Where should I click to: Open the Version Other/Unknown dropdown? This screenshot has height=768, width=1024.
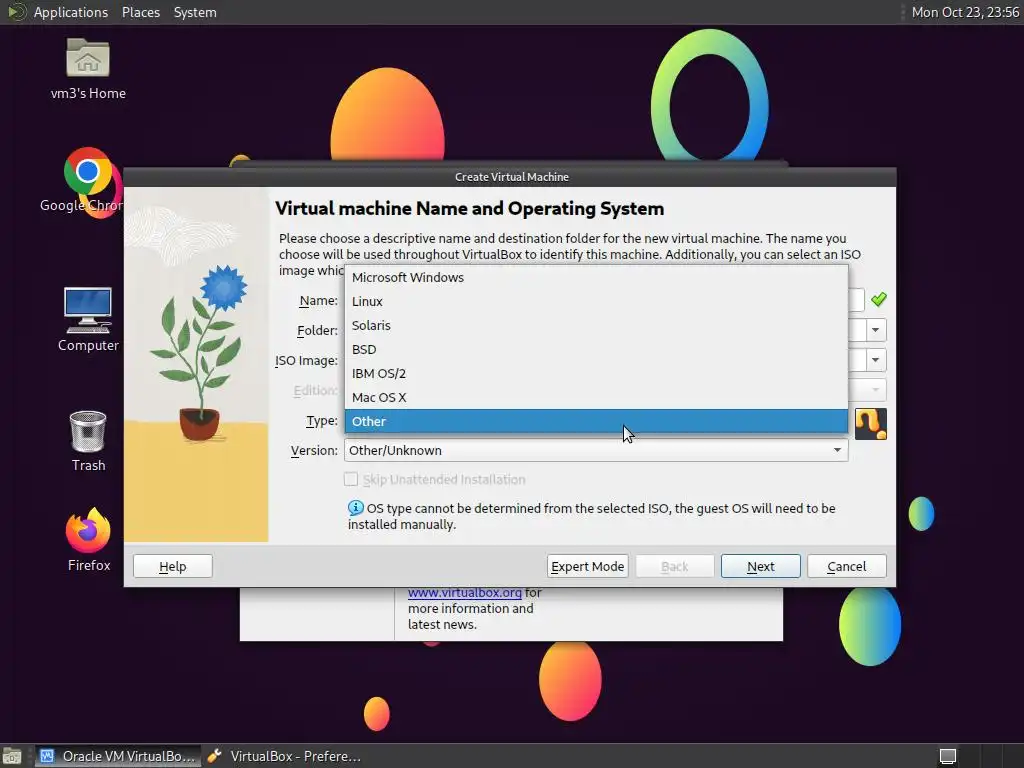click(x=596, y=450)
